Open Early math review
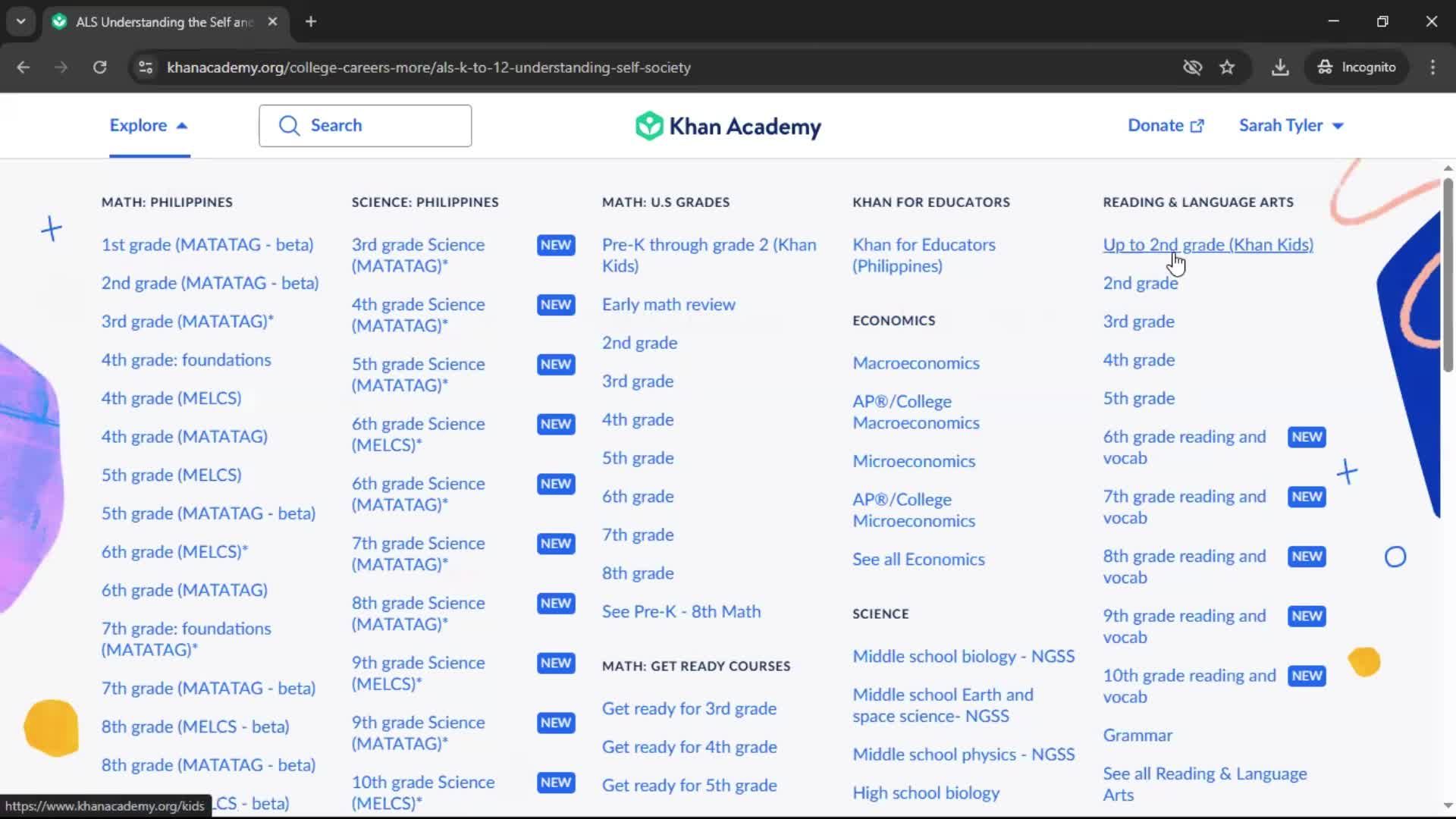The width and height of the screenshot is (1456, 819). [x=668, y=305]
